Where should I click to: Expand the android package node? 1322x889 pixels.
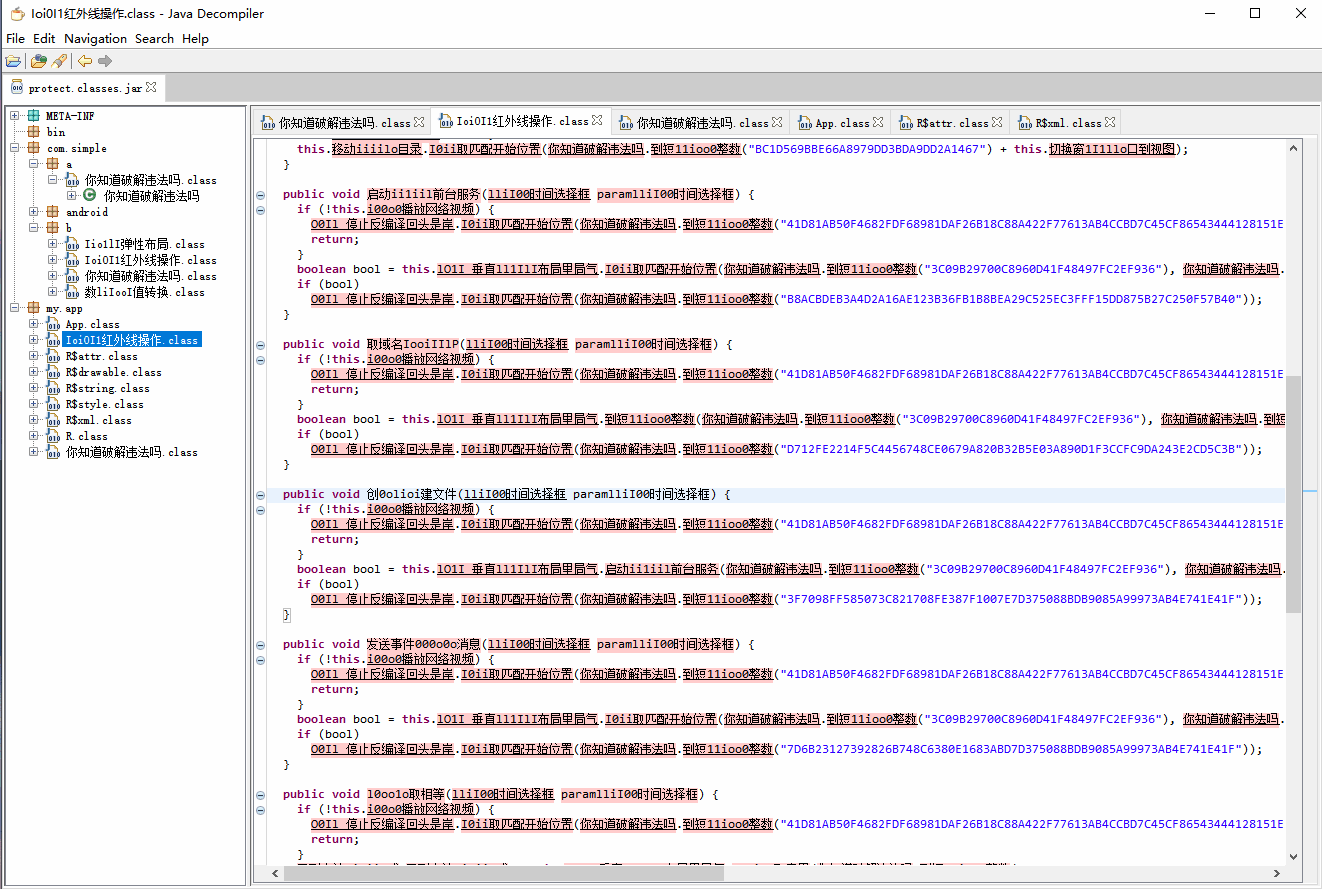click(34, 212)
